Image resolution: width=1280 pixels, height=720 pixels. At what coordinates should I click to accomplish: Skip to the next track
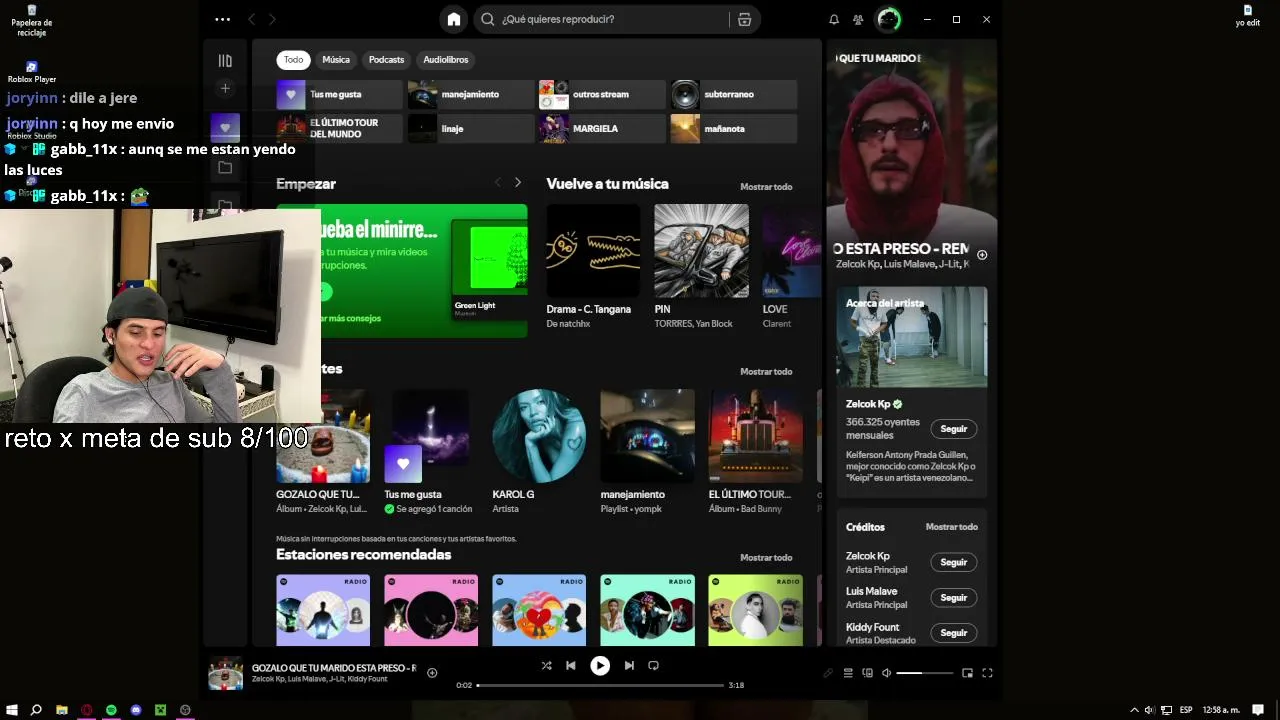pos(629,665)
